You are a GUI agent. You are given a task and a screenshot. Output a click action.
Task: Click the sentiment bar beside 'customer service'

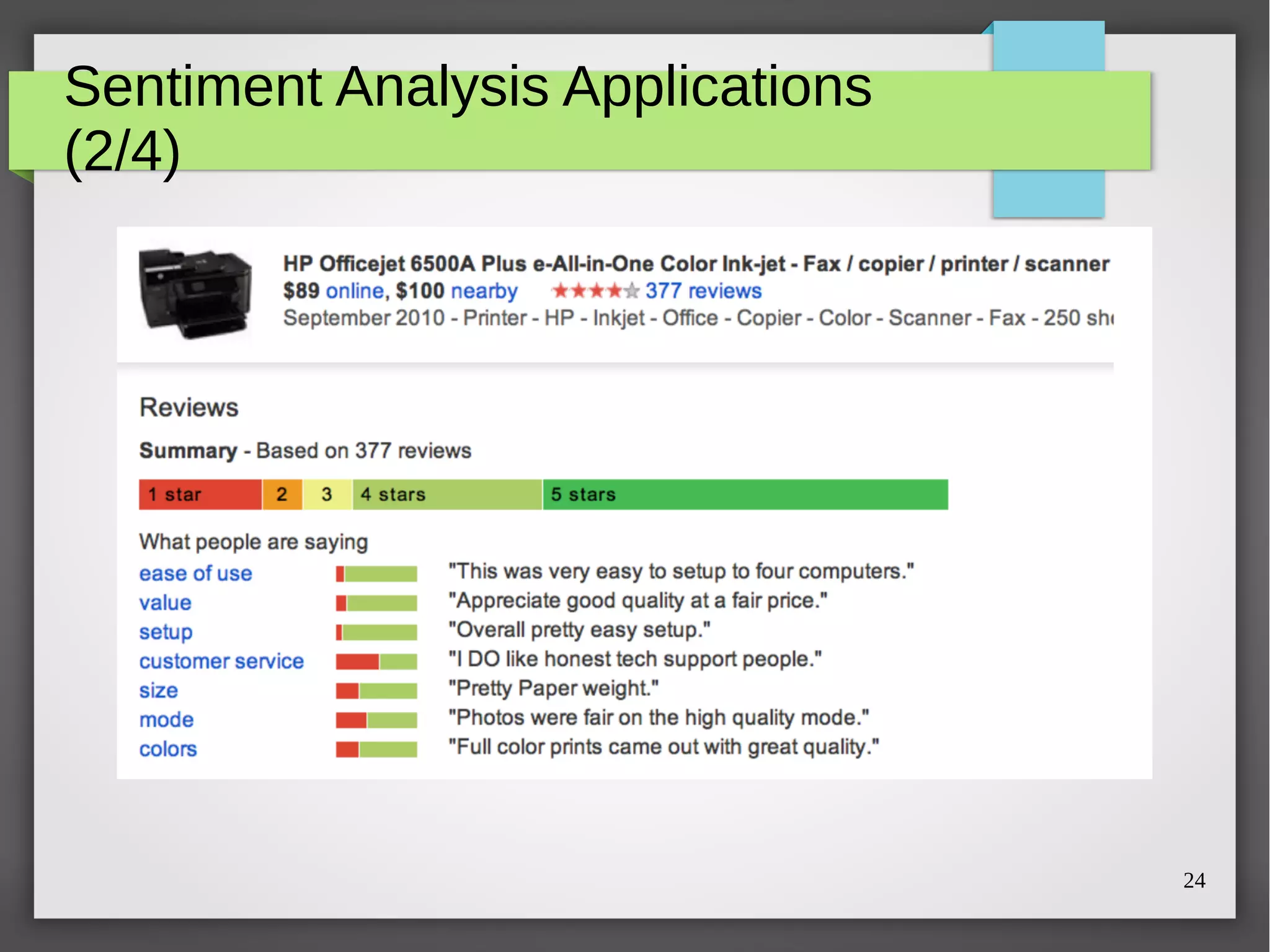[x=376, y=662]
